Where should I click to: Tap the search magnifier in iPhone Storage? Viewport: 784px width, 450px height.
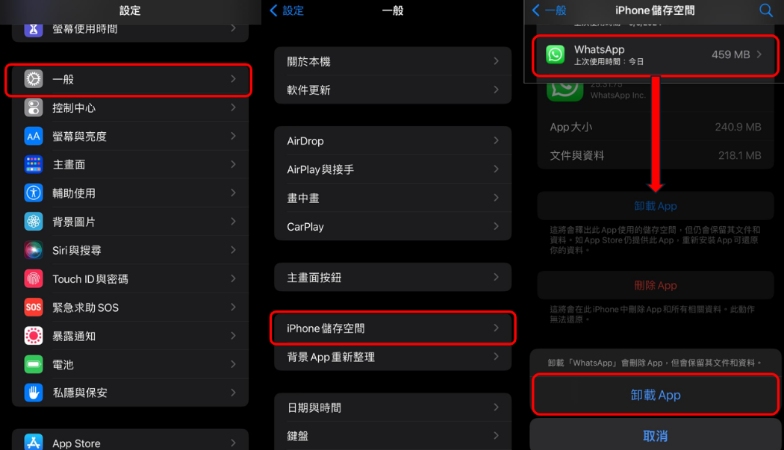[766, 10]
